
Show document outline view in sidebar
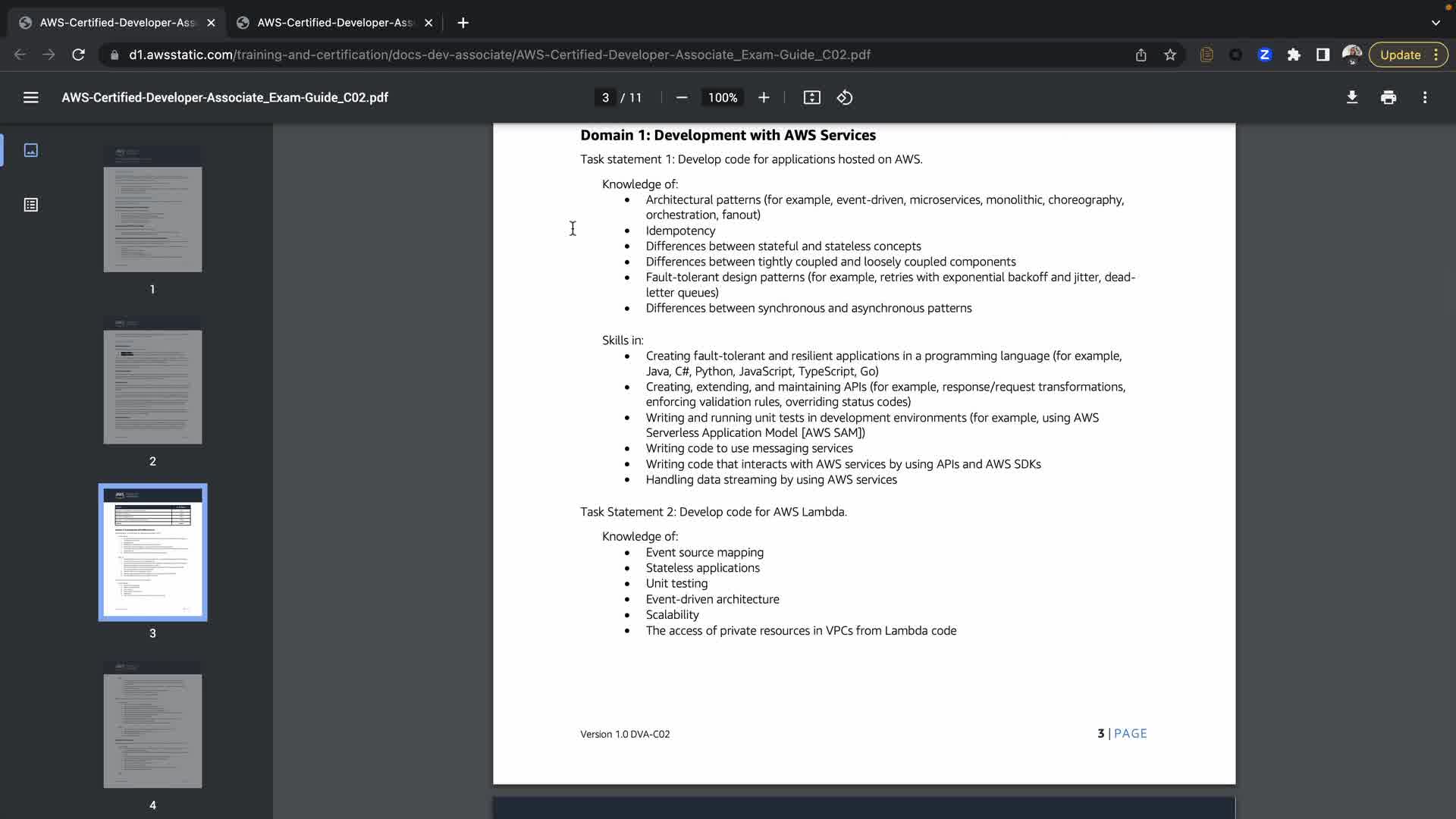31,205
